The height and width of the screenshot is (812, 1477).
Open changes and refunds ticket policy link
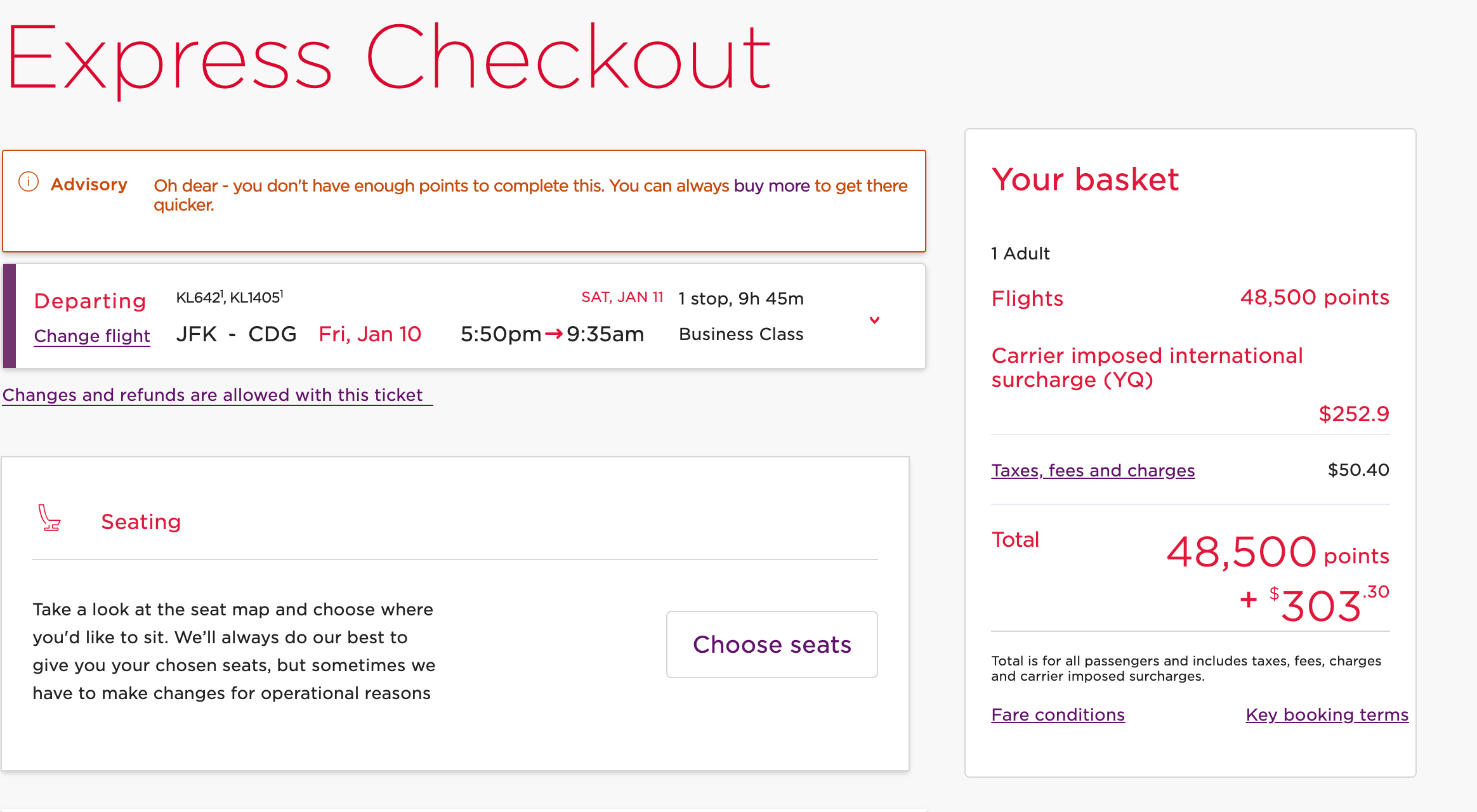click(x=213, y=395)
